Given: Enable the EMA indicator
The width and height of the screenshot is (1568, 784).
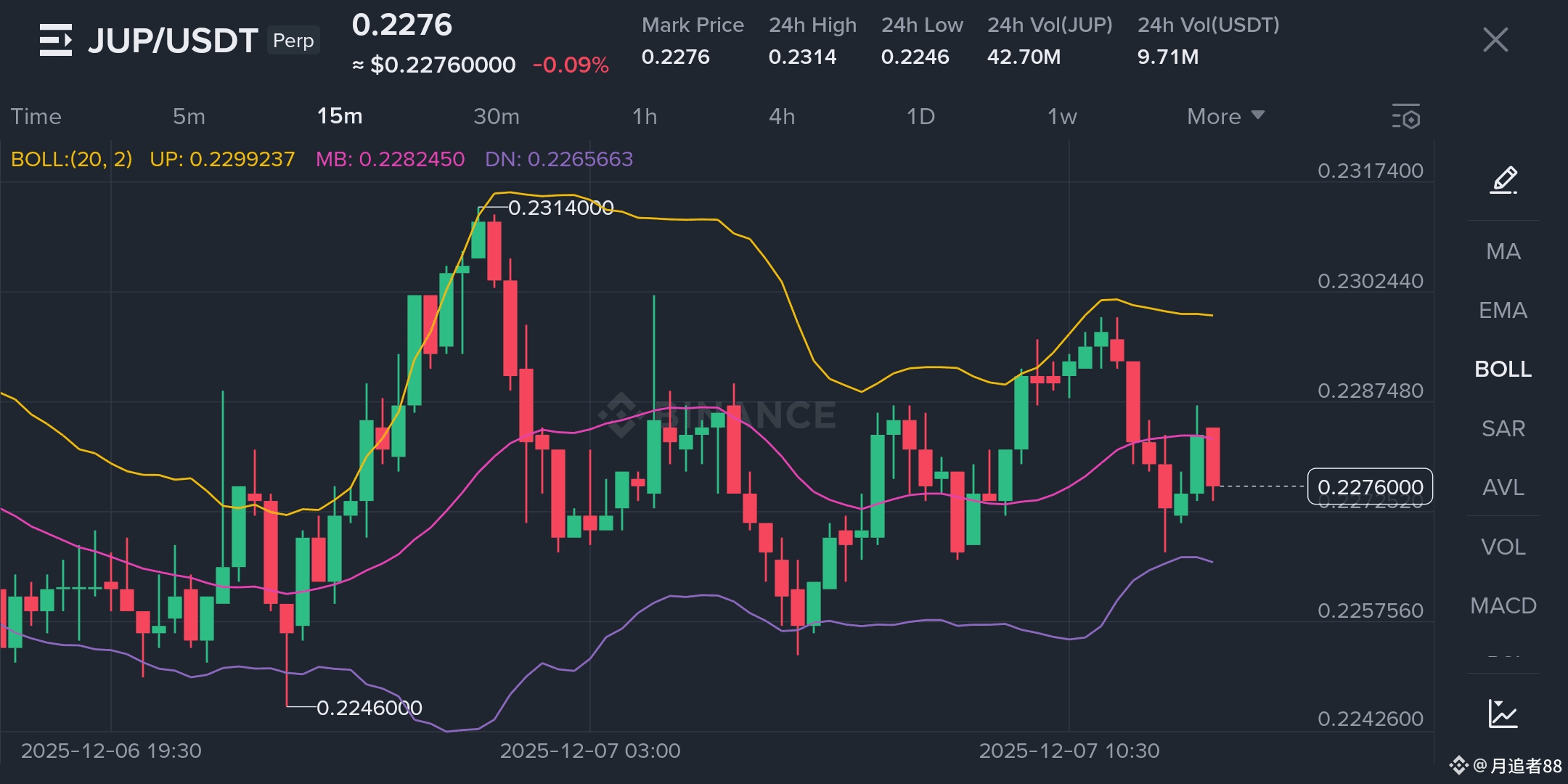Looking at the screenshot, I should pos(1503,311).
